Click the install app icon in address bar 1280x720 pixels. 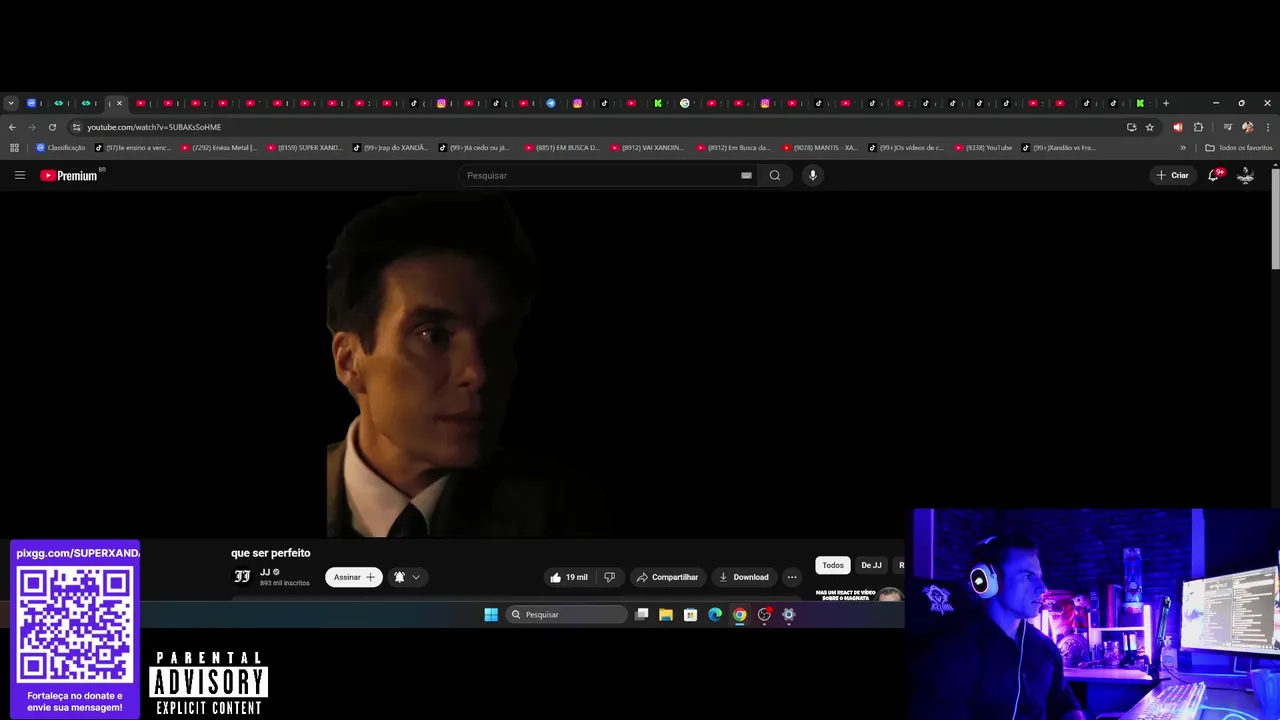tap(1131, 127)
